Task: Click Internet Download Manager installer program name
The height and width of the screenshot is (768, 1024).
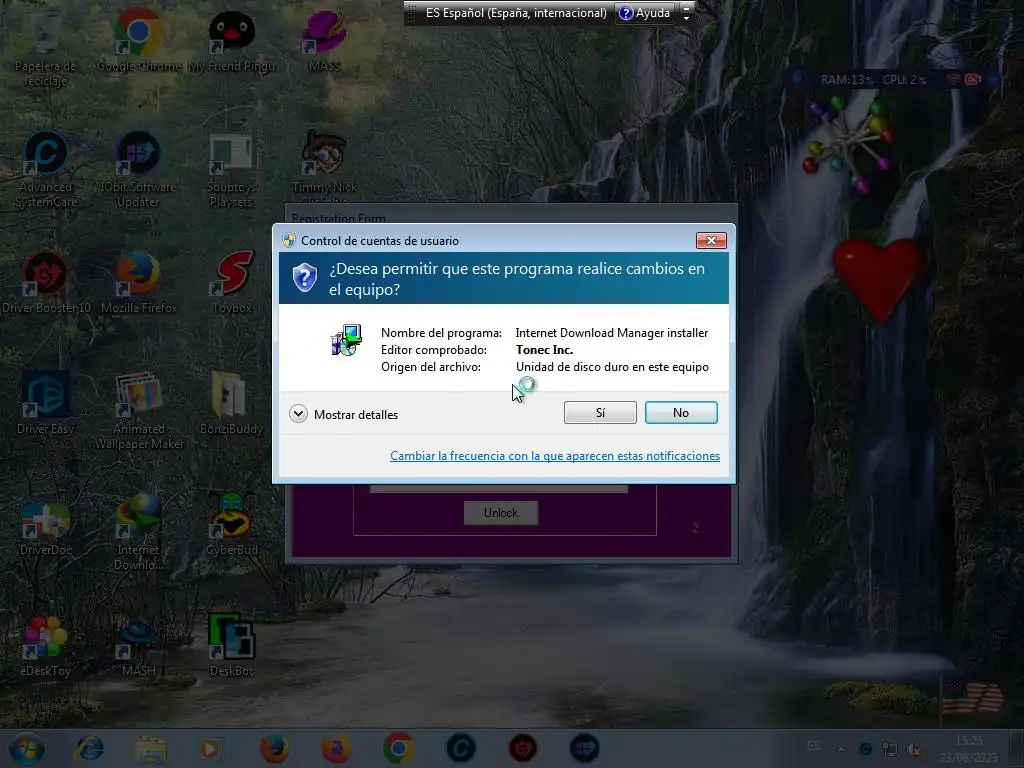Action: click(x=611, y=333)
